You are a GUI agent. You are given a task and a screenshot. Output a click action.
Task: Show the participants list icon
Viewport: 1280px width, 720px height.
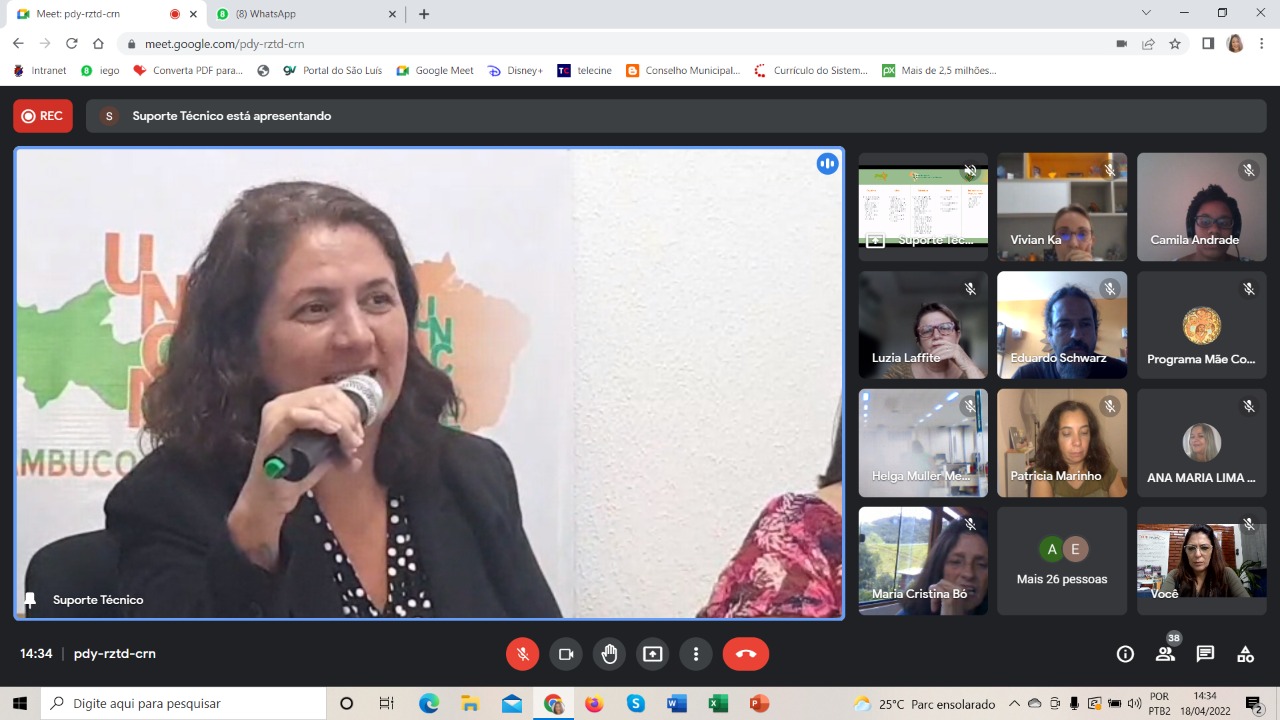(1165, 654)
